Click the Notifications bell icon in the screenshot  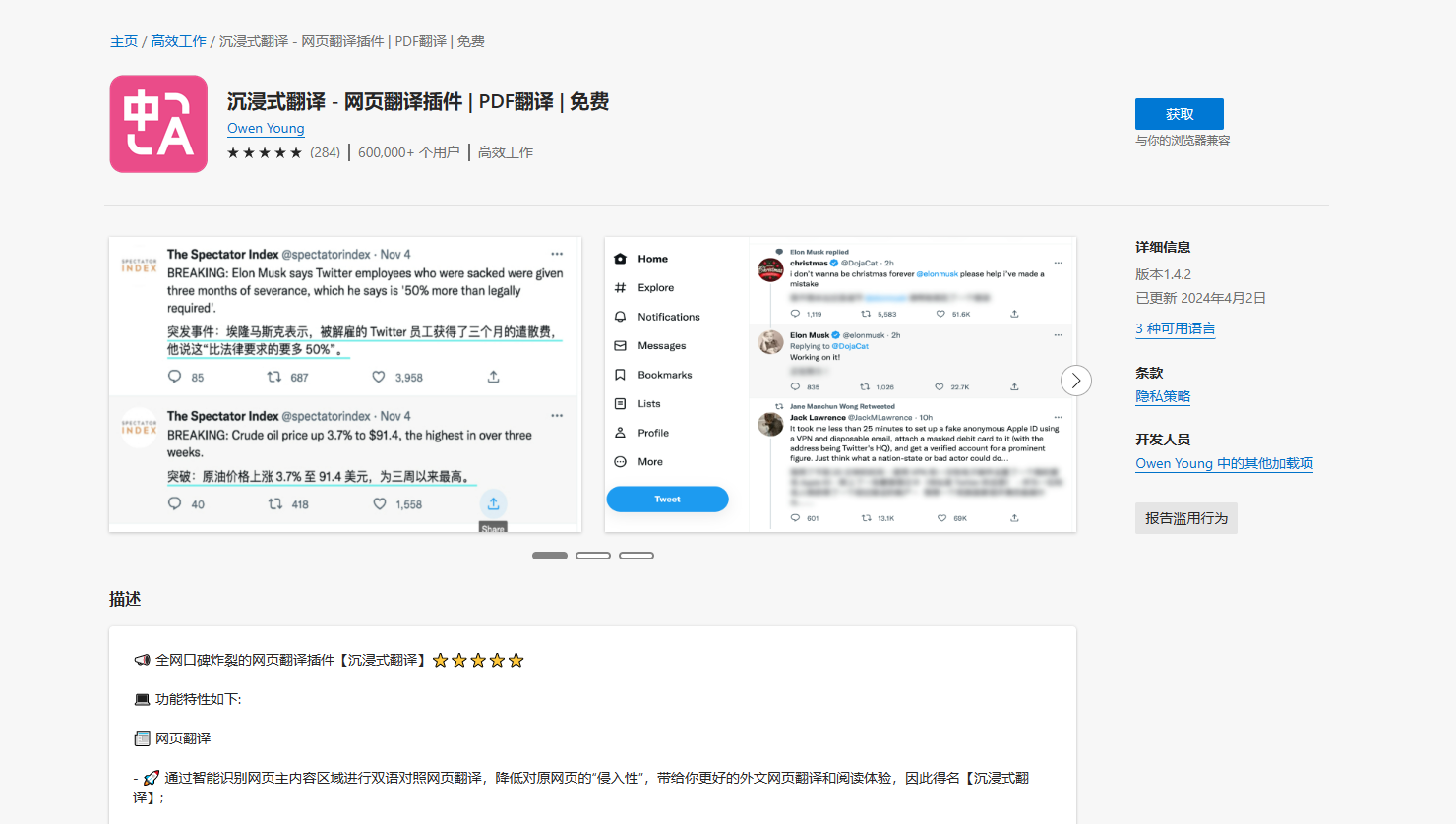[x=620, y=317]
